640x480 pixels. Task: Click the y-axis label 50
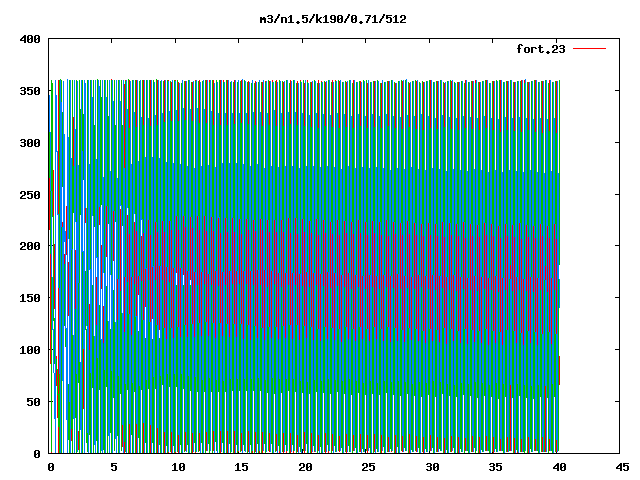(33, 402)
